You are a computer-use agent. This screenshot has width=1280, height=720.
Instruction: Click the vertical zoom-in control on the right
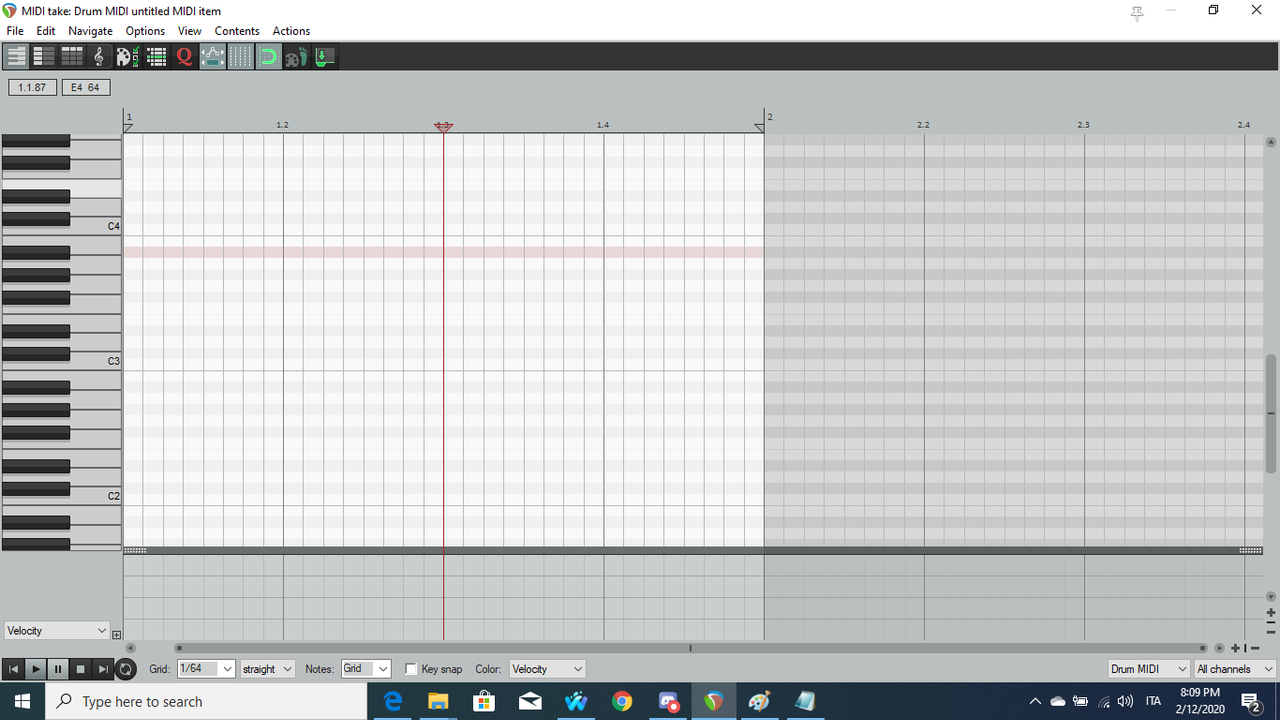pyautogui.click(x=1271, y=612)
